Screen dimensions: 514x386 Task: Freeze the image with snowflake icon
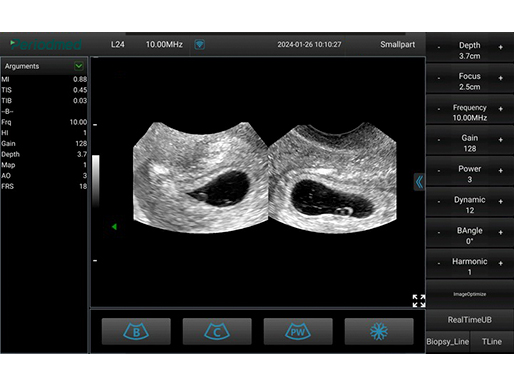[379, 331]
